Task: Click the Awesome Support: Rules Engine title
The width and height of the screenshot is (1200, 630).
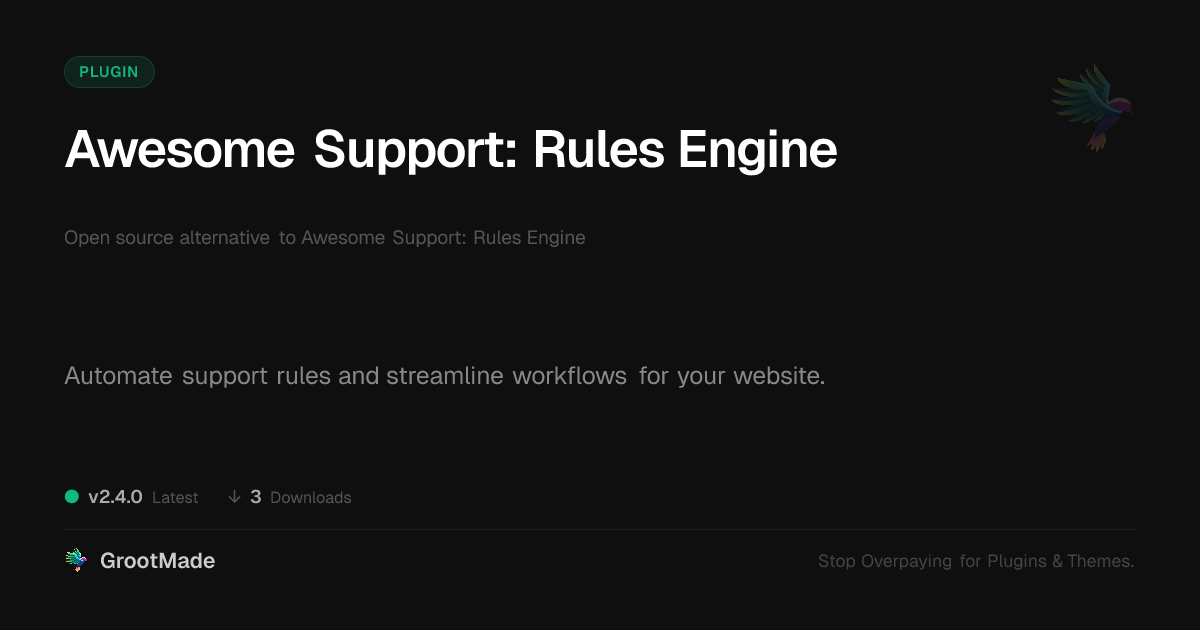Action: click(451, 150)
